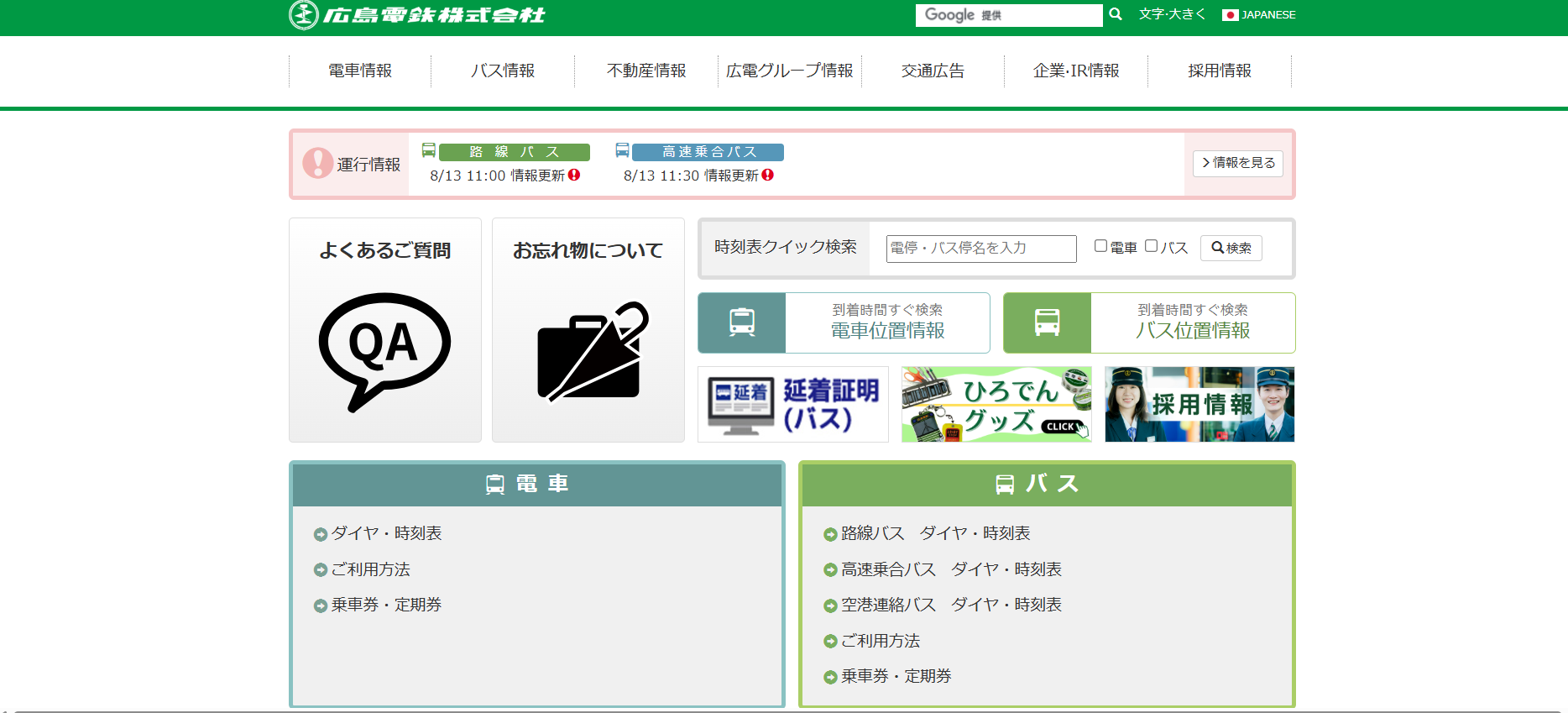Viewport: 1568px width, 713px height.
Task: Switch language via JAPANESE link
Action: (1268, 15)
